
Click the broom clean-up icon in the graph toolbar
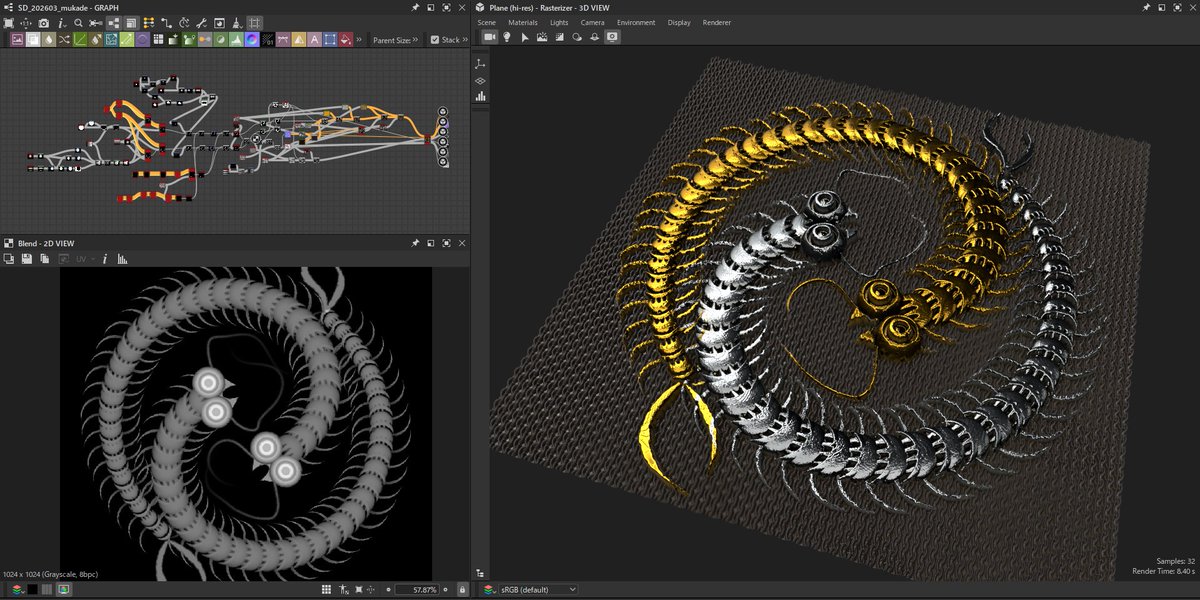click(x=236, y=23)
